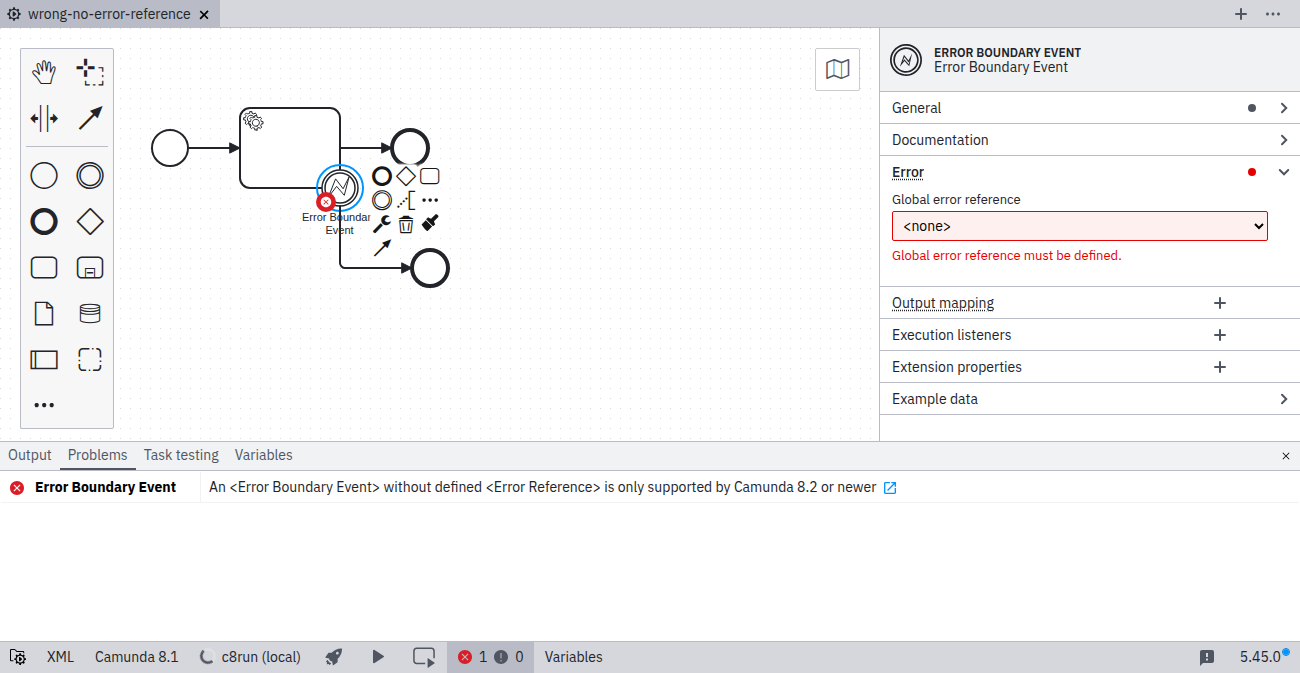Change element color with paint roller
This screenshot has width=1300, height=673.
point(430,223)
